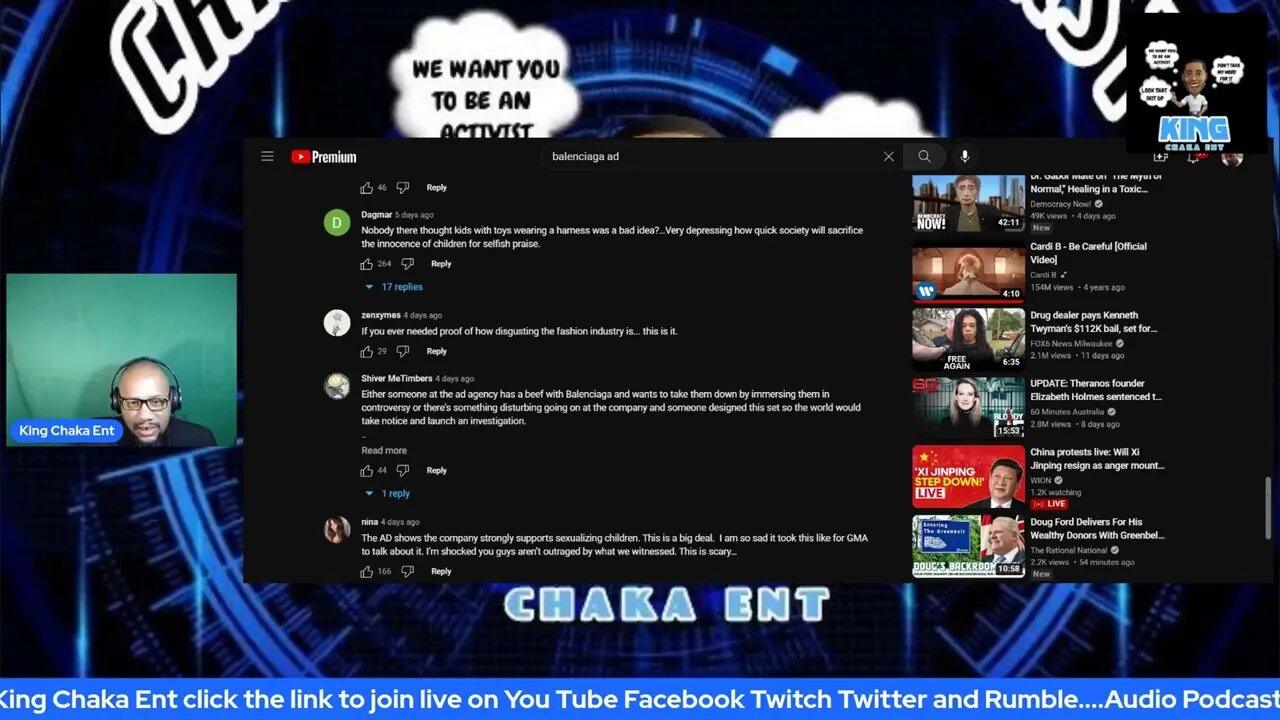
Task: Expand the 1 reply under Shiver MeTimbers
Action: coord(388,493)
